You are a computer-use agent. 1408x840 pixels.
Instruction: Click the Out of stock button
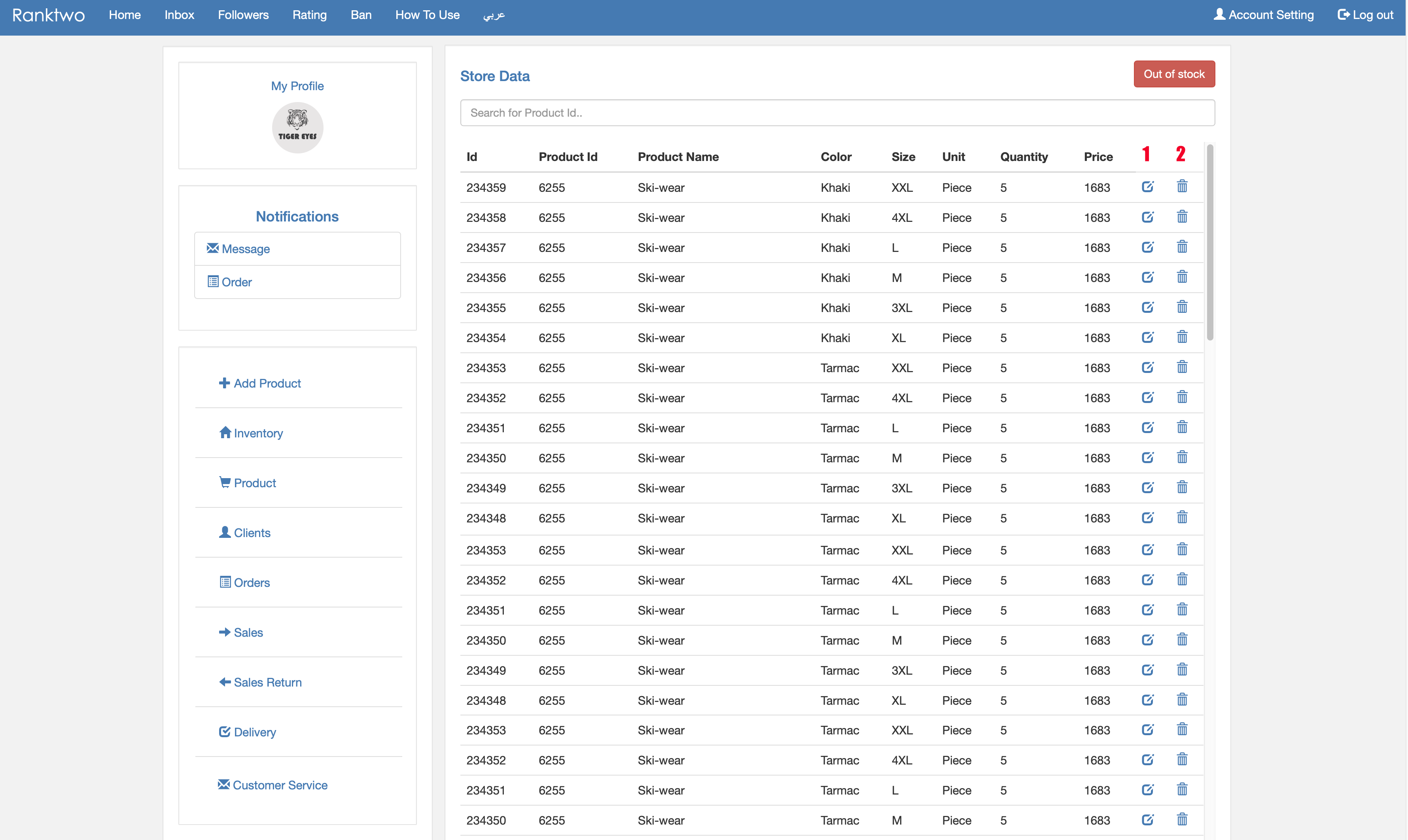click(x=1174, y=74)
